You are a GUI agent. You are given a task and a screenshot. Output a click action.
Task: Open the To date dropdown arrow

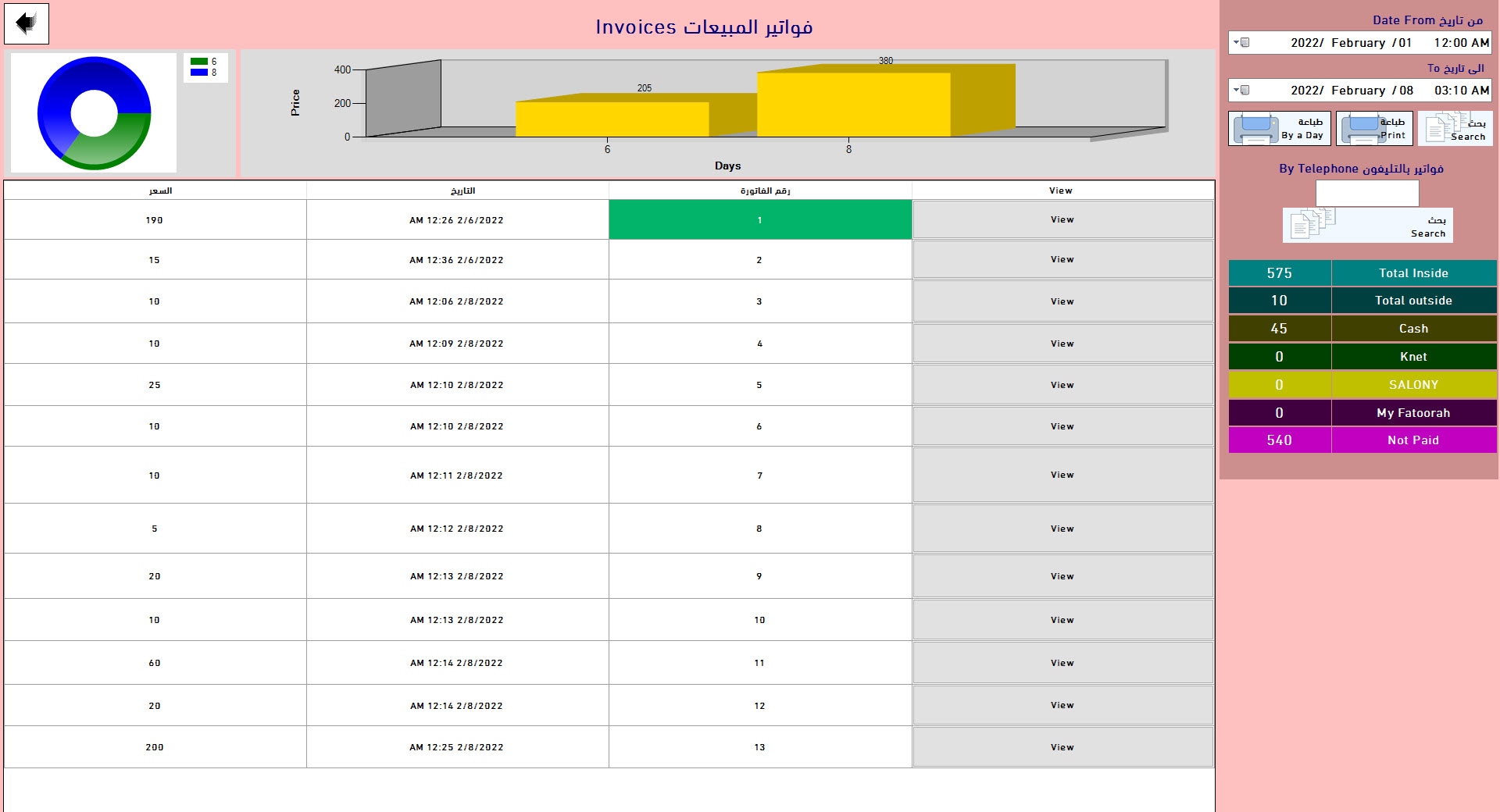tap(1237, 90)
